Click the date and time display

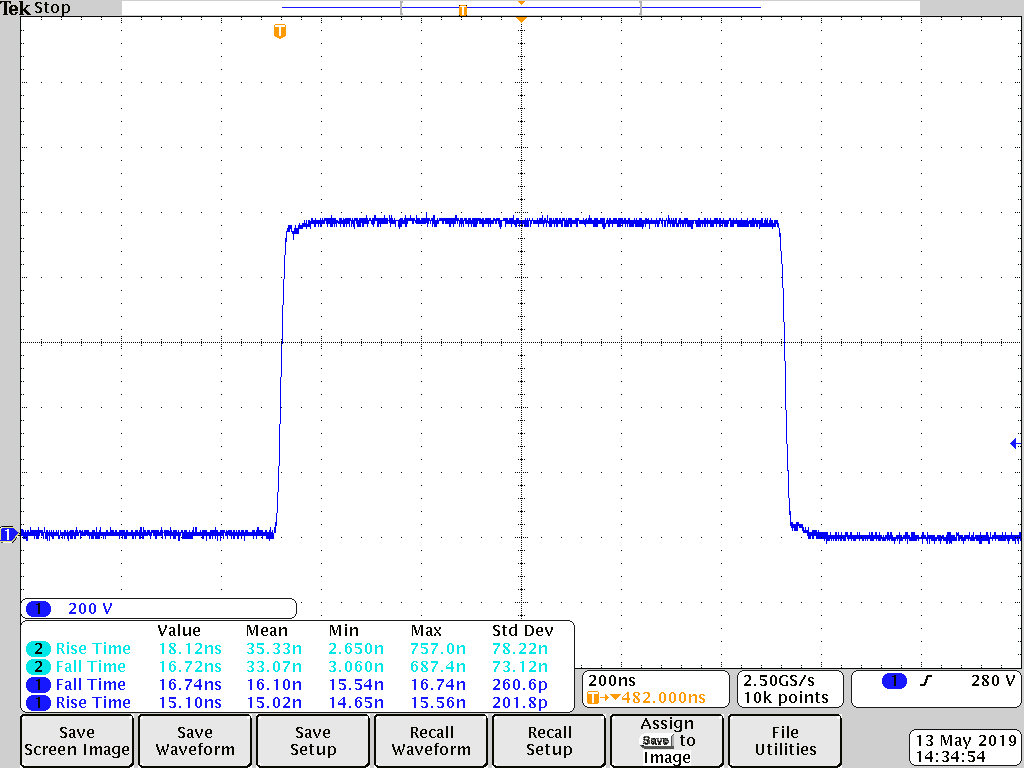[x=966, y=749]
